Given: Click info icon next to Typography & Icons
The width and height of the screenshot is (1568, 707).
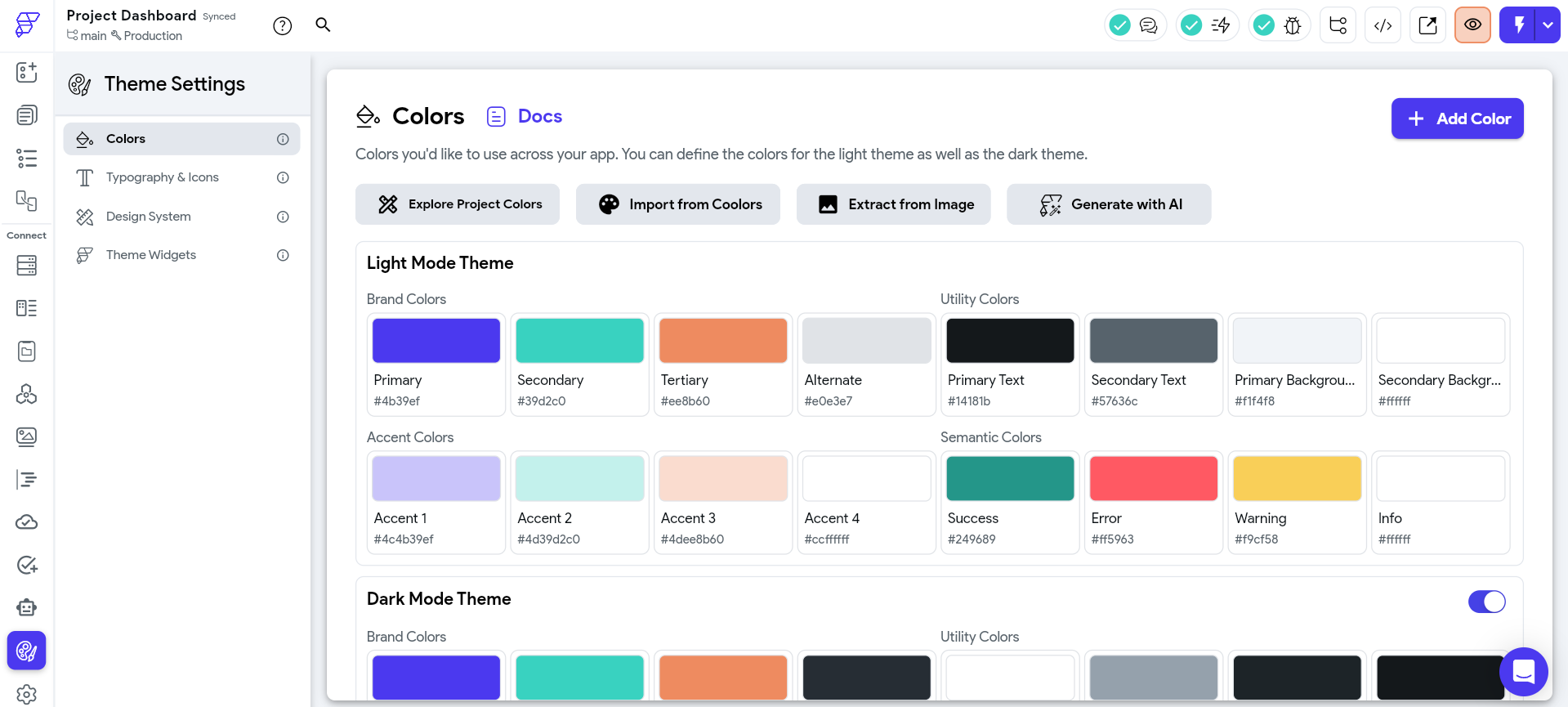Looking at the screenshot, I should [x=283, y=177].
